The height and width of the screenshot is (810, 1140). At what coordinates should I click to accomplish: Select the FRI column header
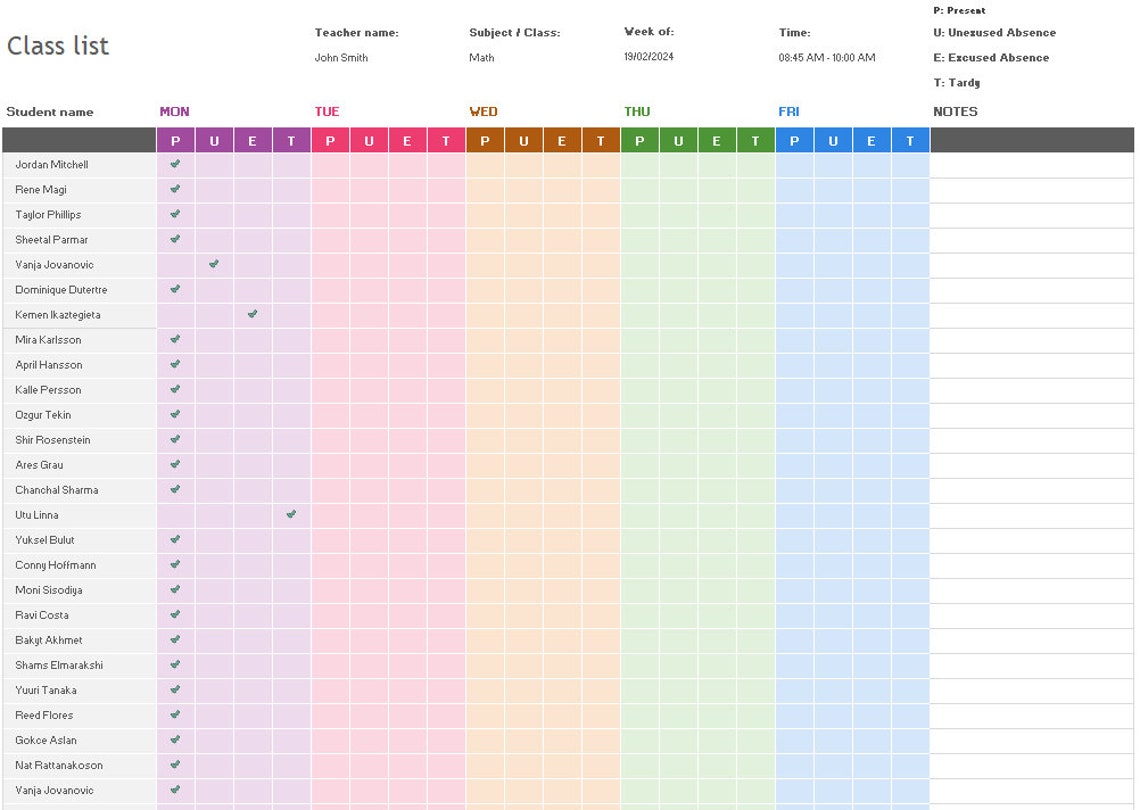[x=789, y=111]
